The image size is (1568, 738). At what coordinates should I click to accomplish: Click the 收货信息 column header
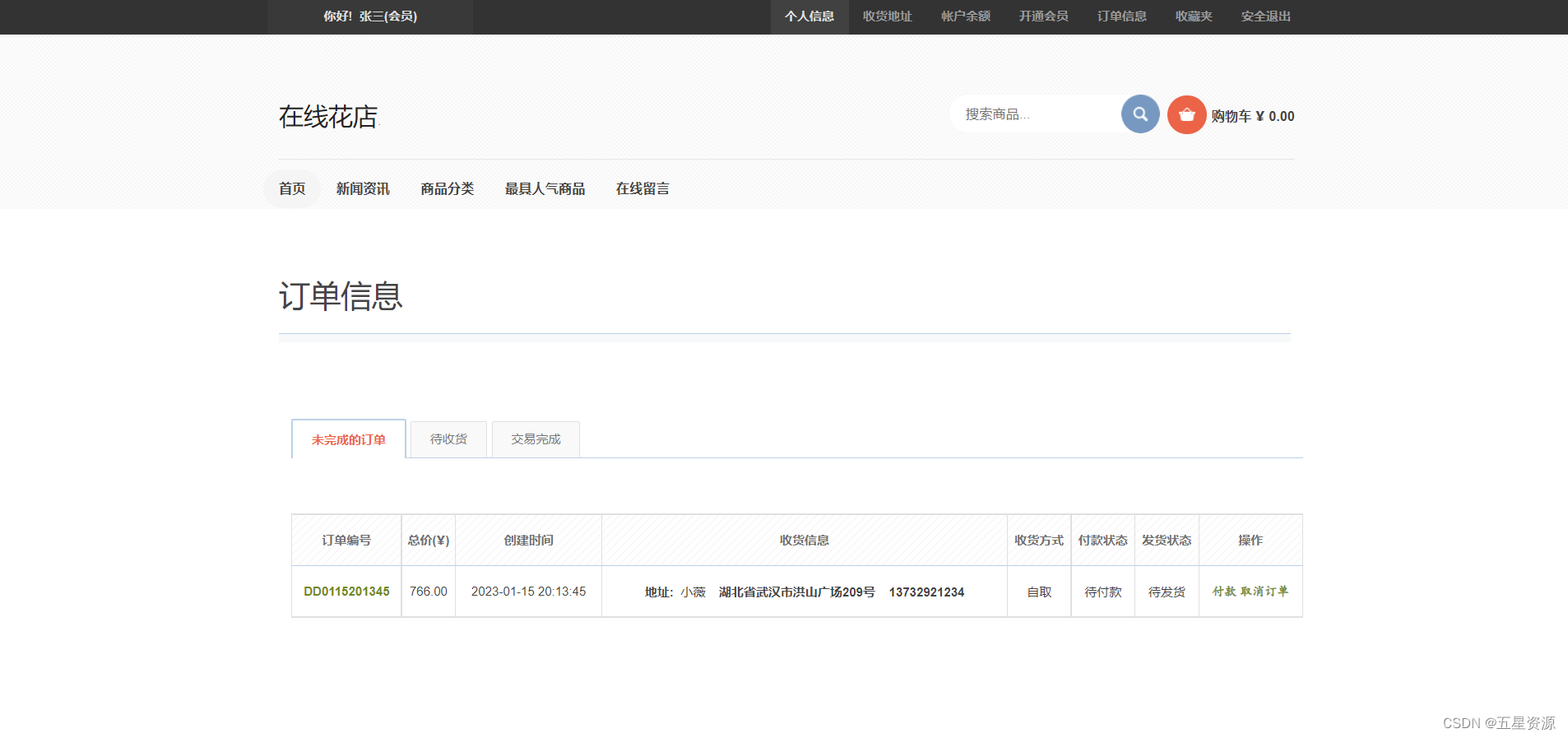pos(805,541)
